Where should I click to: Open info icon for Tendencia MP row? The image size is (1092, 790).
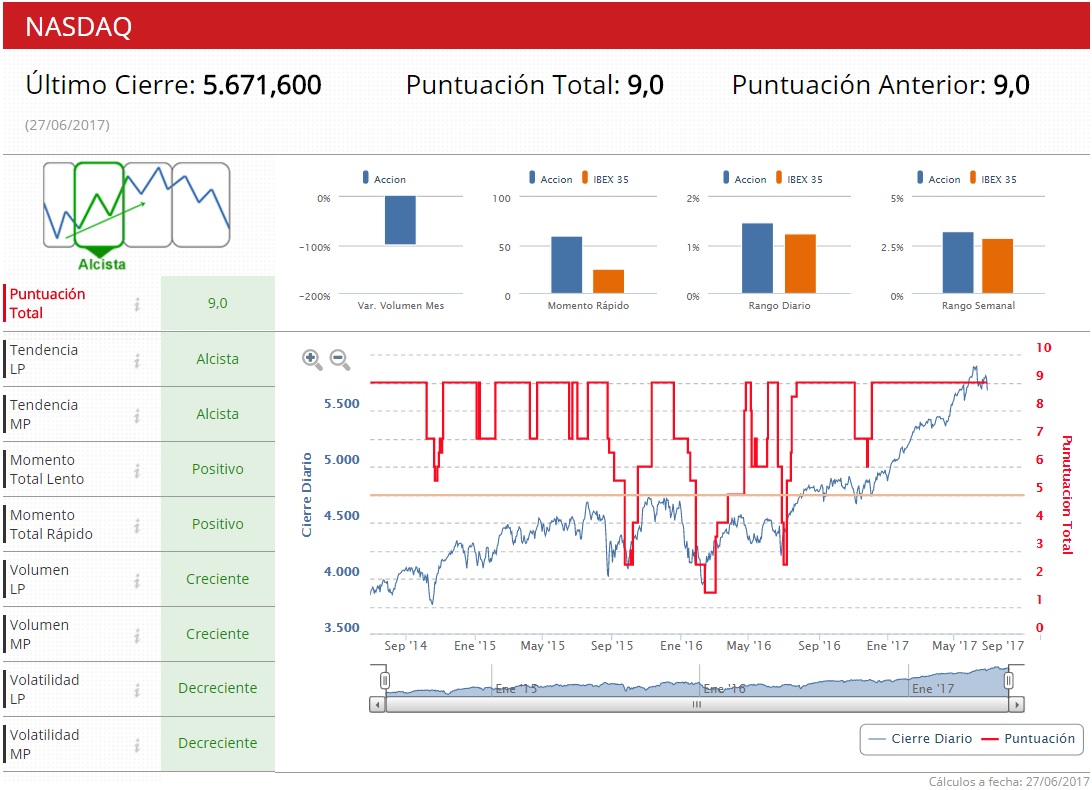point(137,415)
